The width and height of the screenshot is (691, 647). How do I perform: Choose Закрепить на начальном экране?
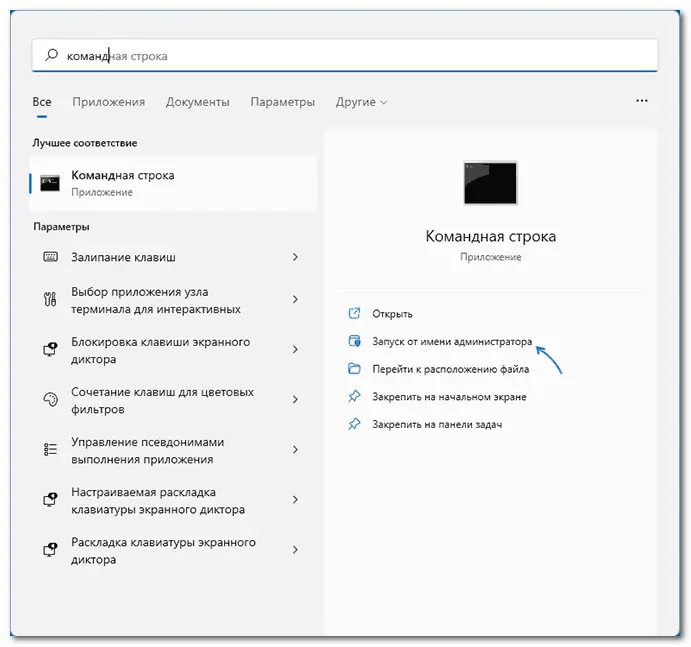click(448, 397)
